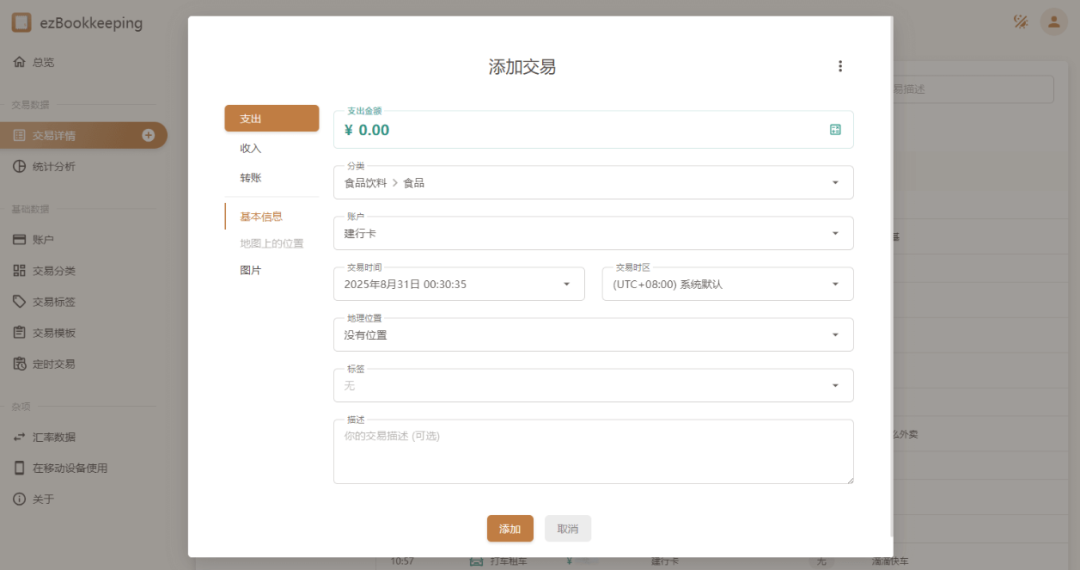Click the taxi icon in the 打车租车 row

[x=476, y=561]
